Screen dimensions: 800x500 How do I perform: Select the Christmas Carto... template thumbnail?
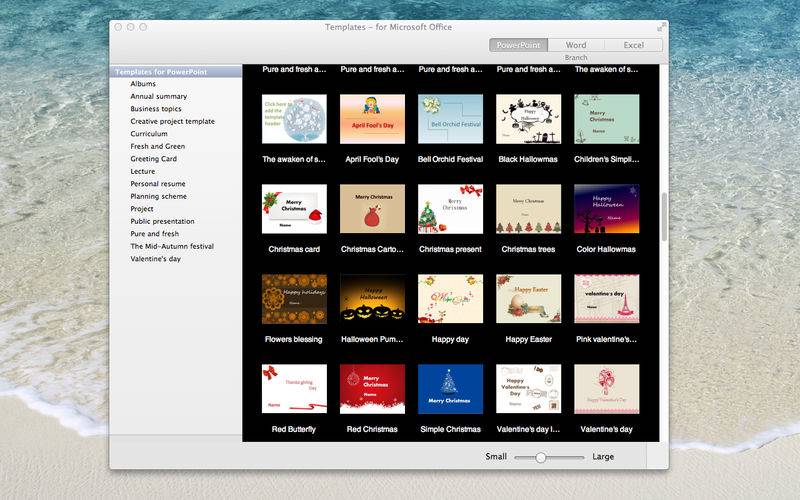point(372,209)
